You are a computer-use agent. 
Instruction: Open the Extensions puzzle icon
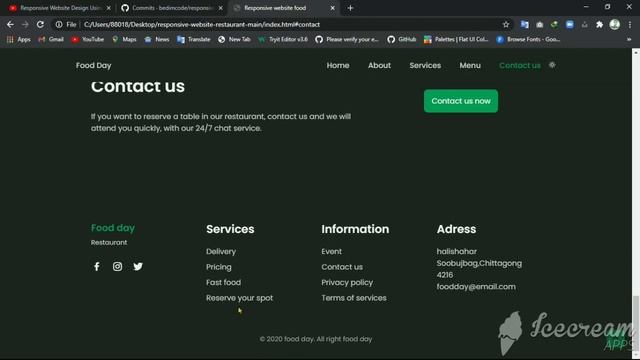coord(600,24)
